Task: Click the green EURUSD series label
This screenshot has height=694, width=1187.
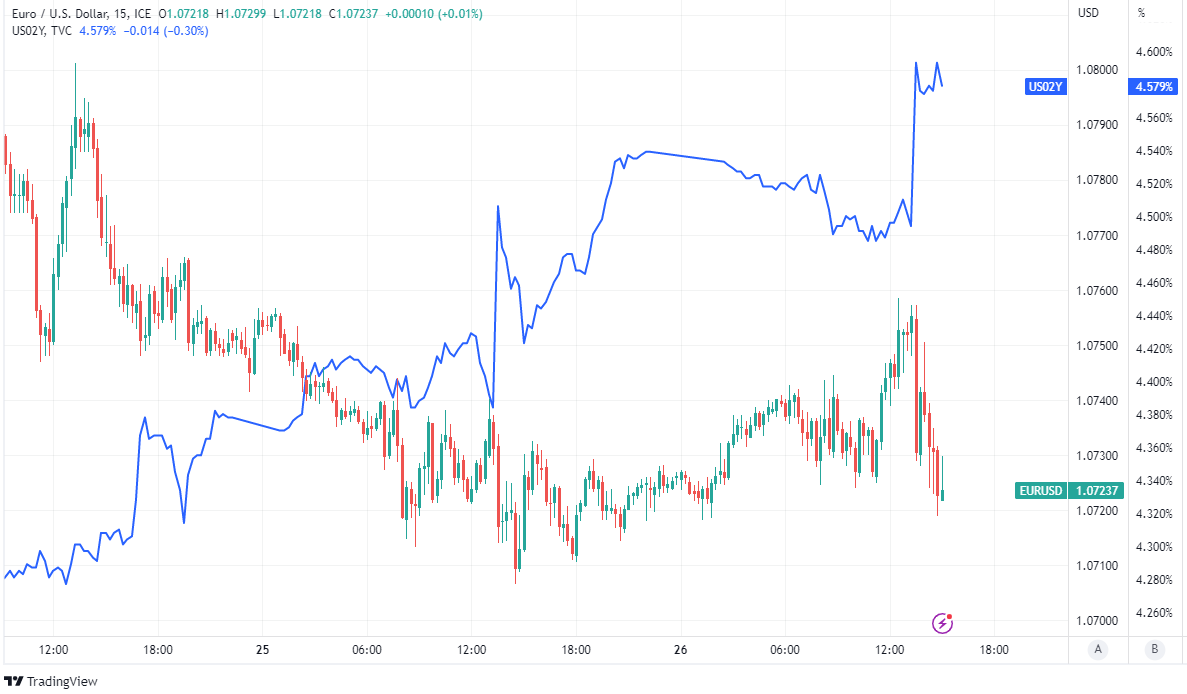Action: pyautogui.click(x=1041, y=491)
